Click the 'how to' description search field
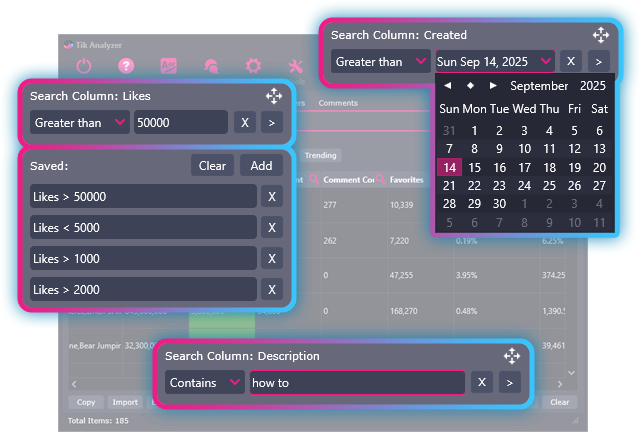 click(x=357, y=382)
